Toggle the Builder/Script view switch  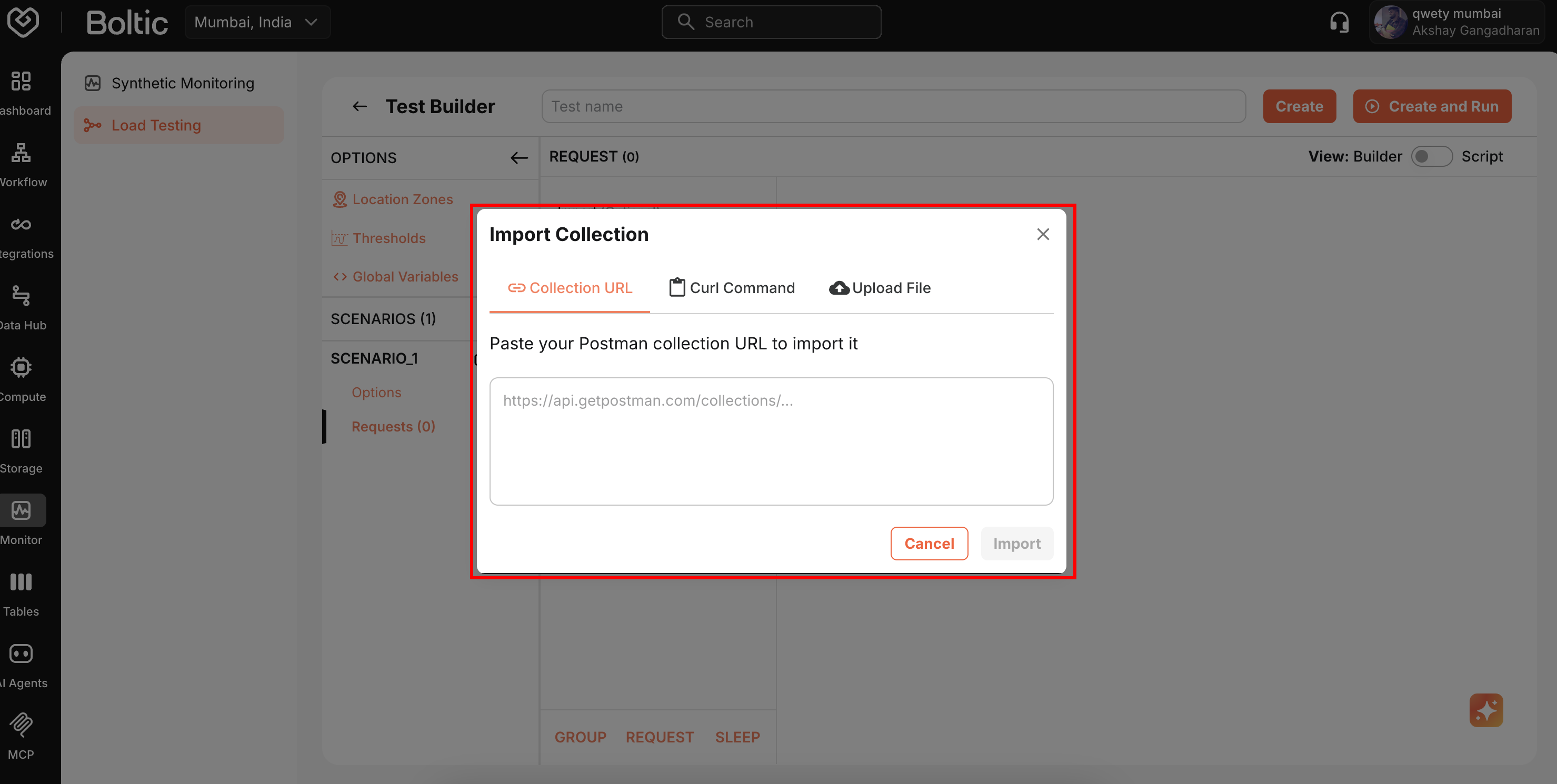point(1432,156)
